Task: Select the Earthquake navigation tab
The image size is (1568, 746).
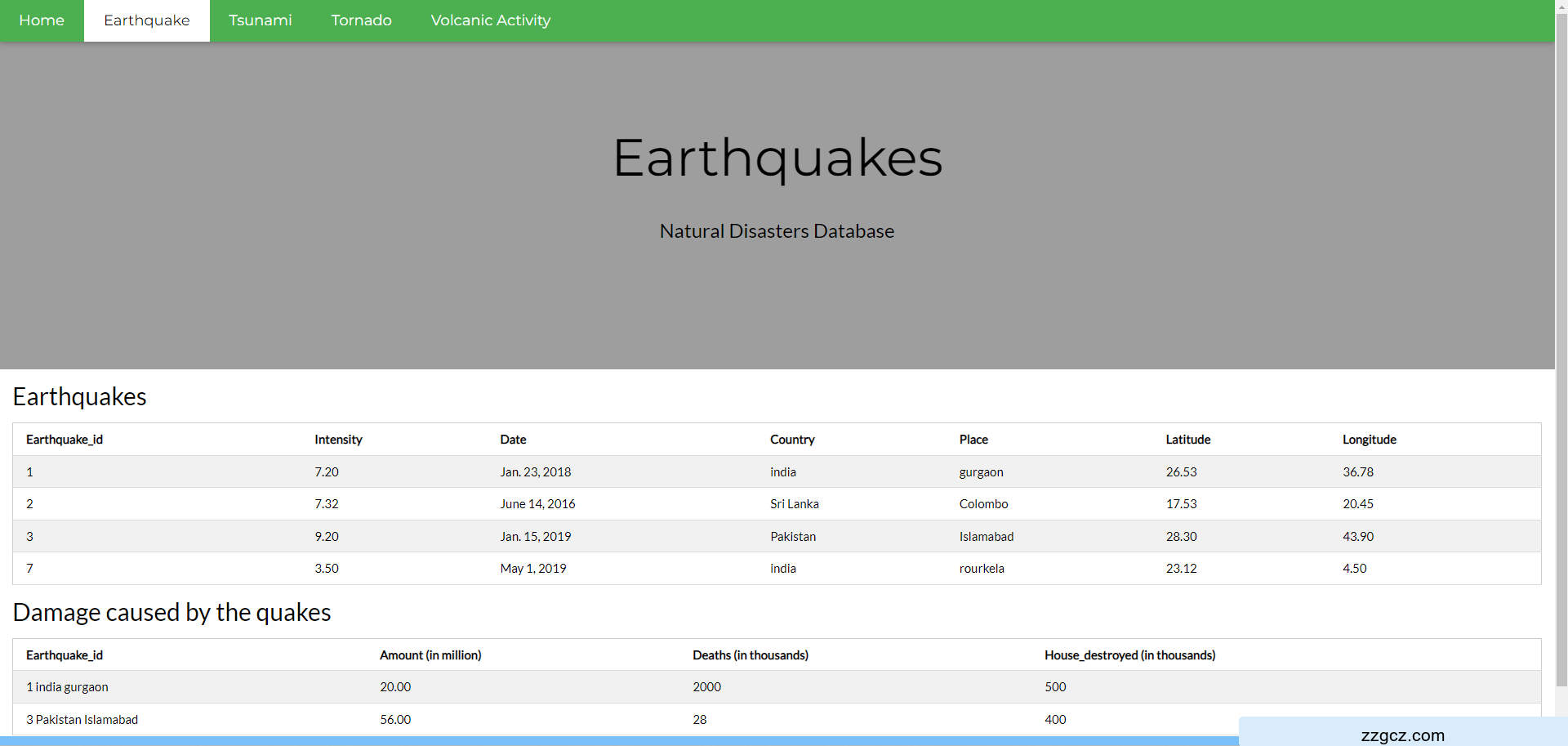Action: click(147, 20)
